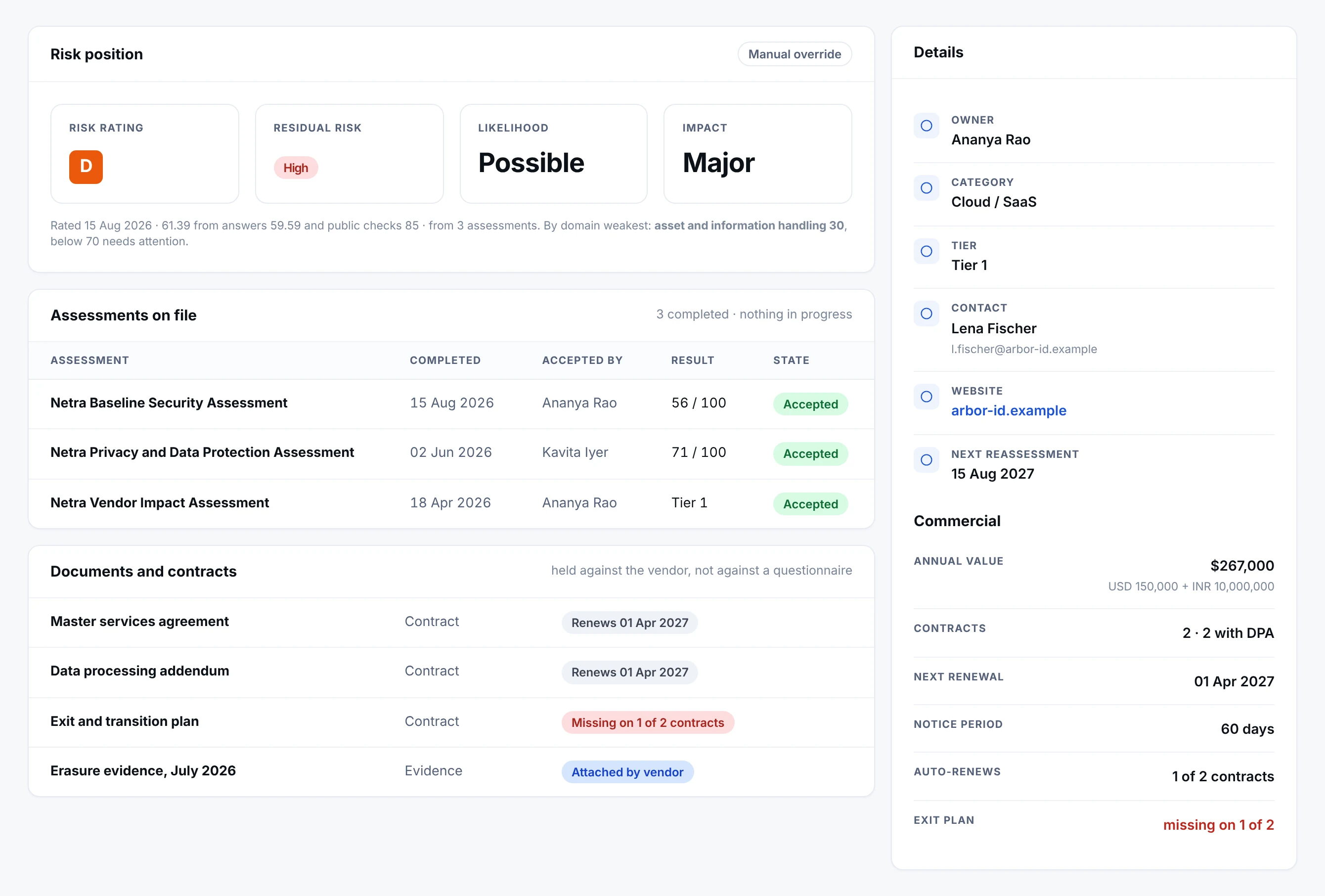Click the l.fischer@arbor-id.example email address
1325x896 pixels.
pos(1023,349)
